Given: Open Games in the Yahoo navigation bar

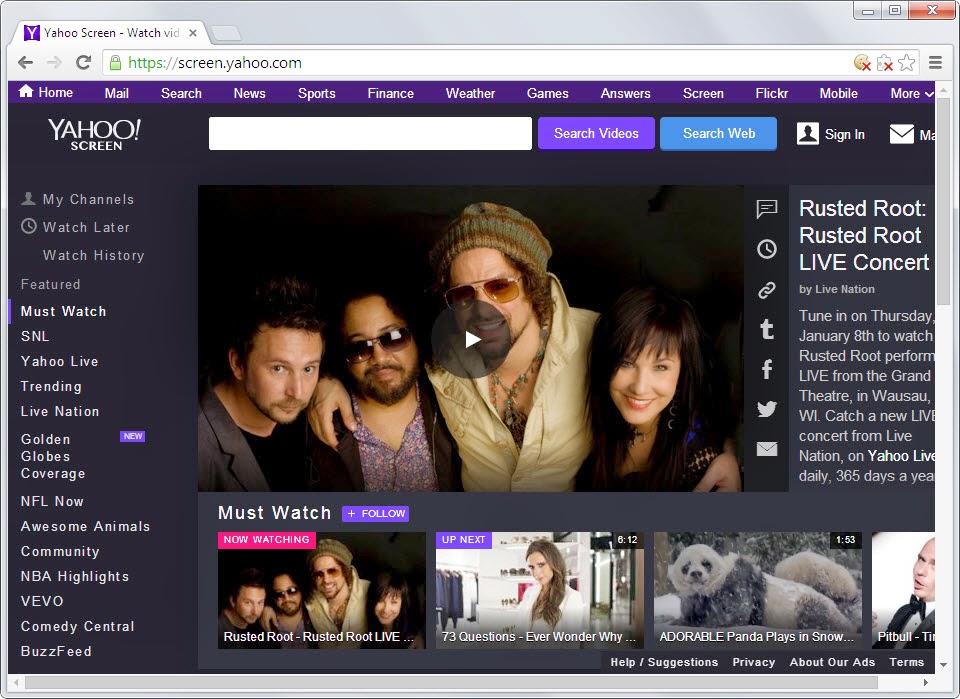Looking at the screenshot, I should [x=547, y=94].
